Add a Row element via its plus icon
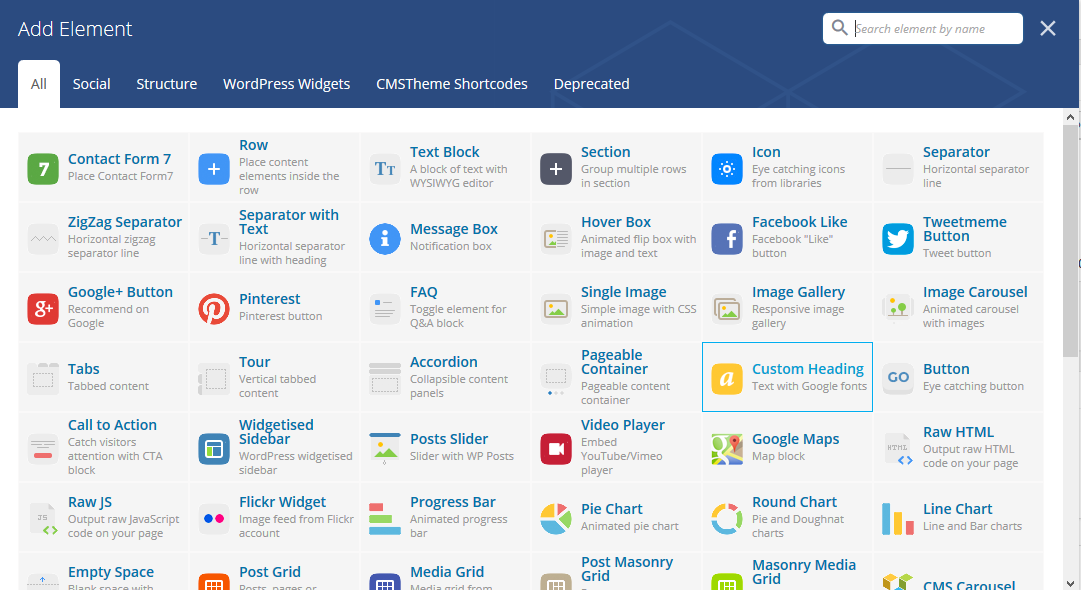The width and height of the screenshot is (1081, 590). click(x=214, y=169)
